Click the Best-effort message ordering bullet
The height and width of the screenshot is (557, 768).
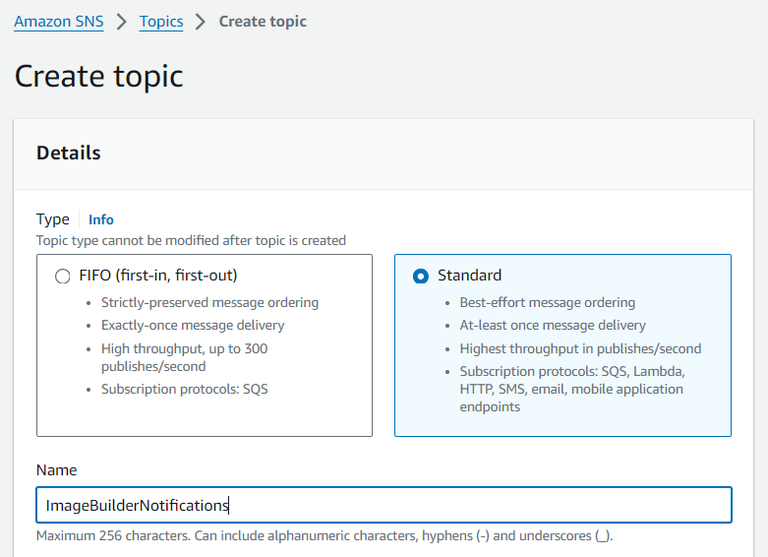tap(547, 302)
